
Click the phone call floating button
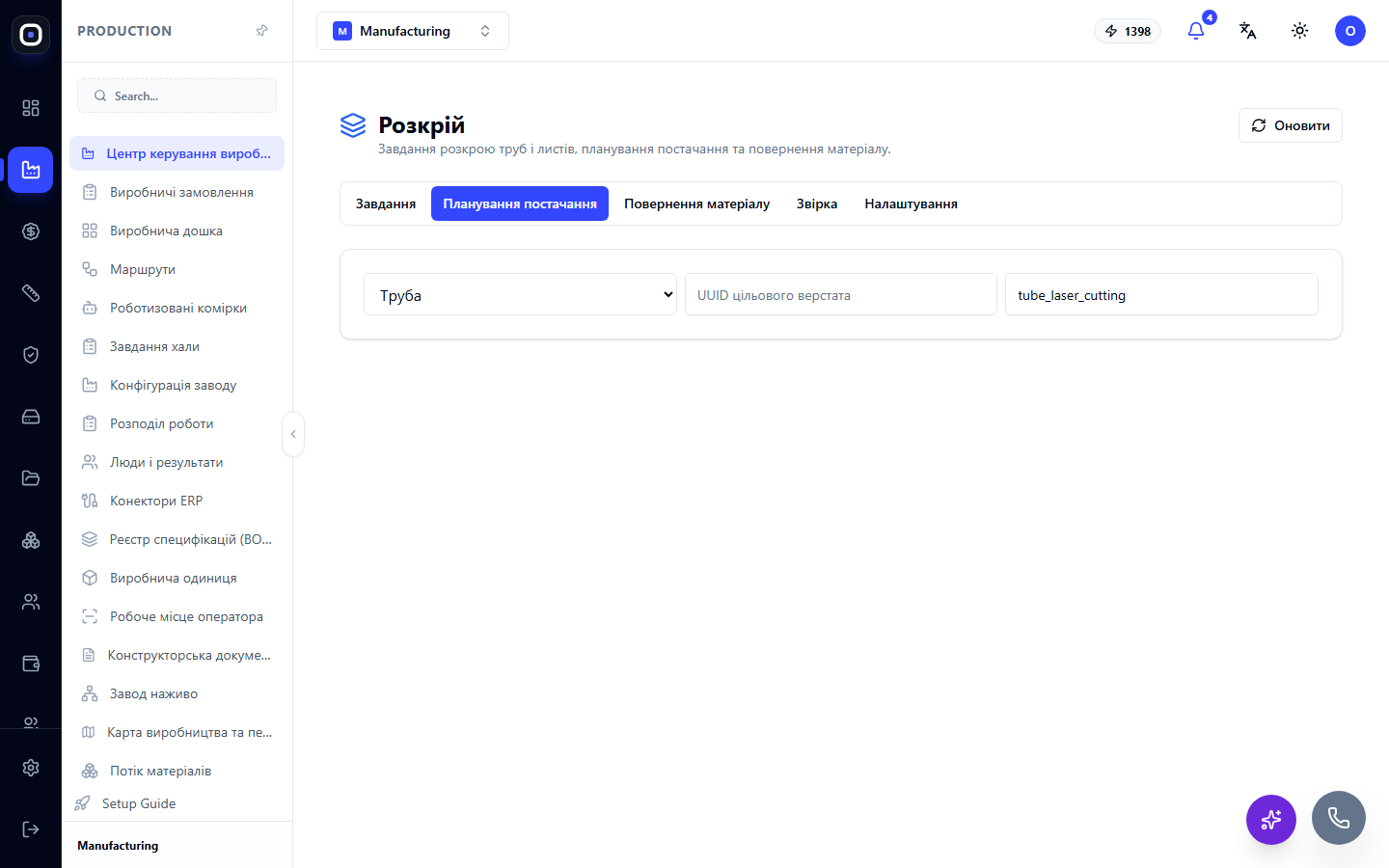coord(1339,818)
